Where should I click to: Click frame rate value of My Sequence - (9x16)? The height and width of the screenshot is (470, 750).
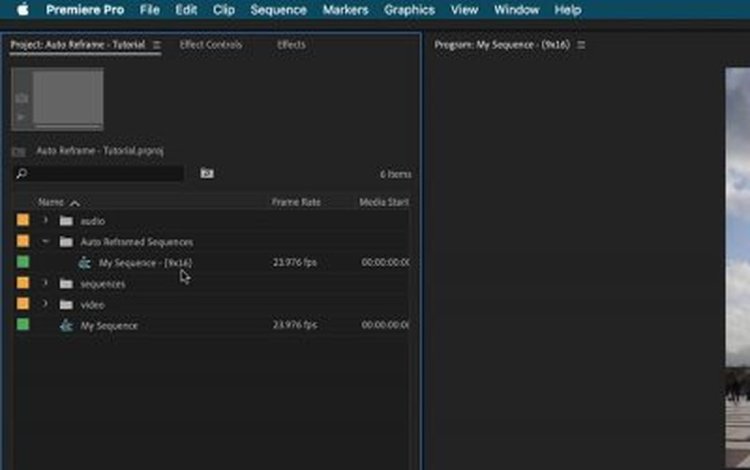point(295,262)
